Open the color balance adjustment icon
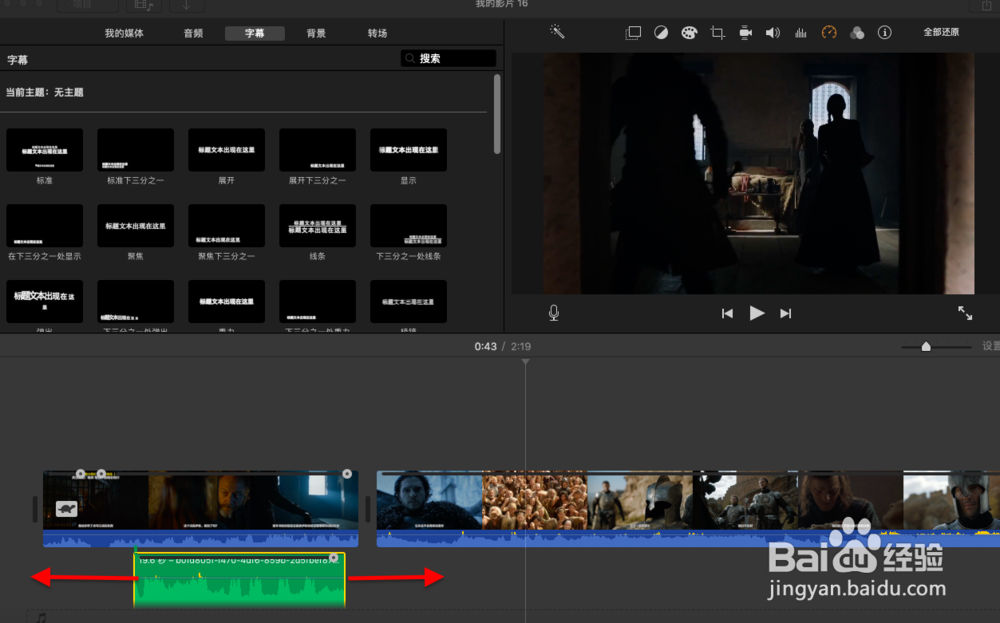 [661, 33]
